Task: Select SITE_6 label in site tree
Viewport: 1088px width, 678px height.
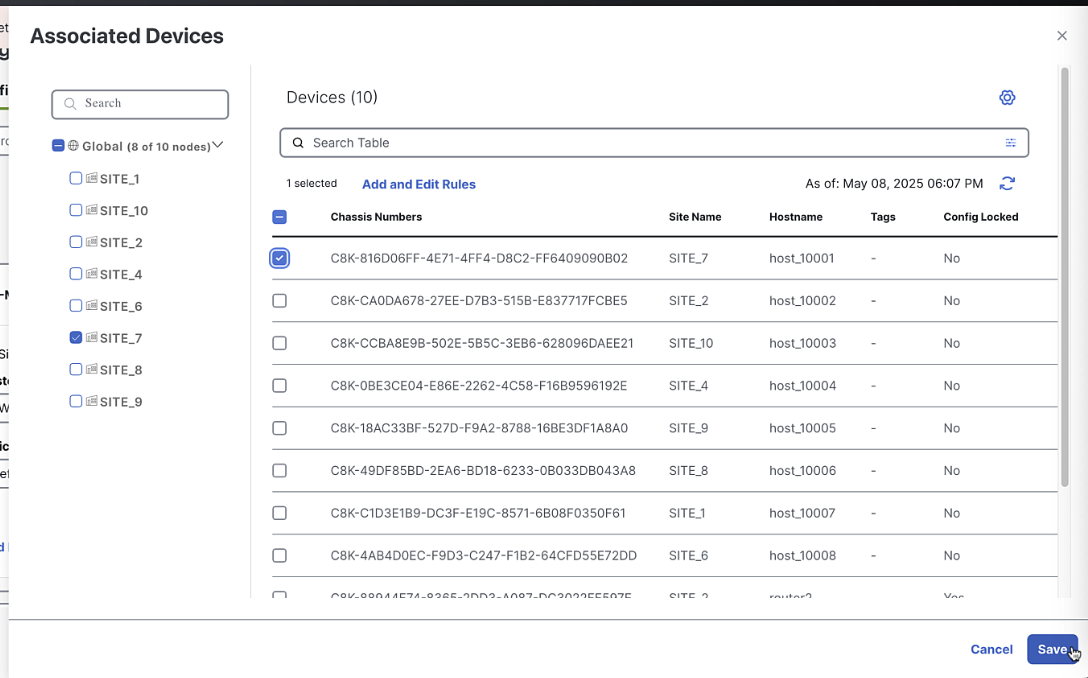Action: (121, 307)
